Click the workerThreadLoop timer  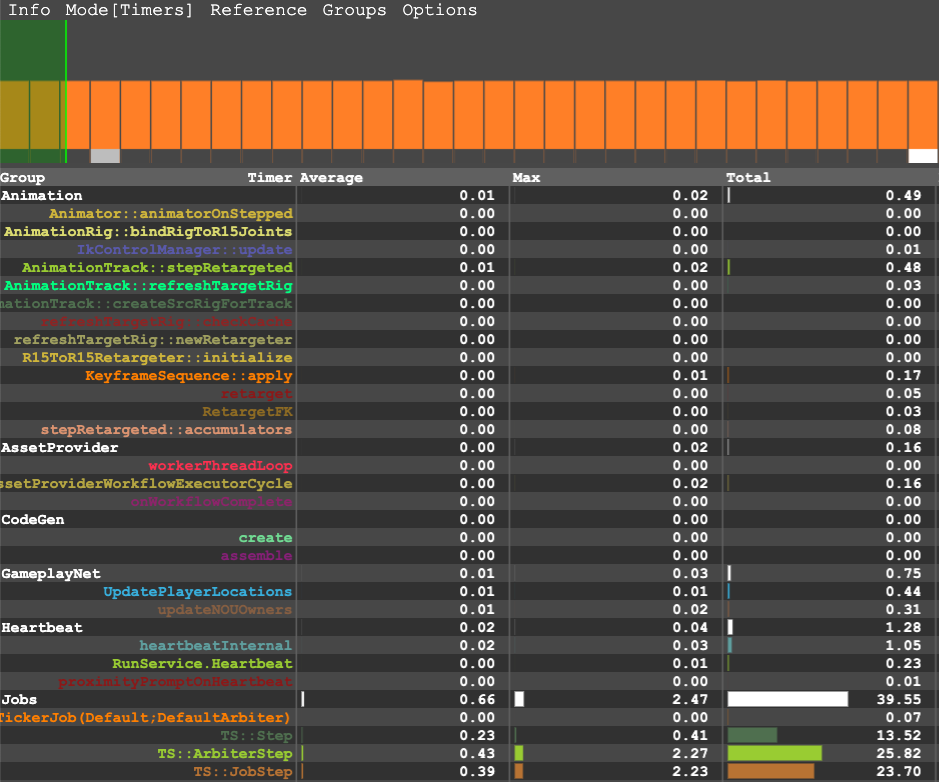tap(220, 466)
